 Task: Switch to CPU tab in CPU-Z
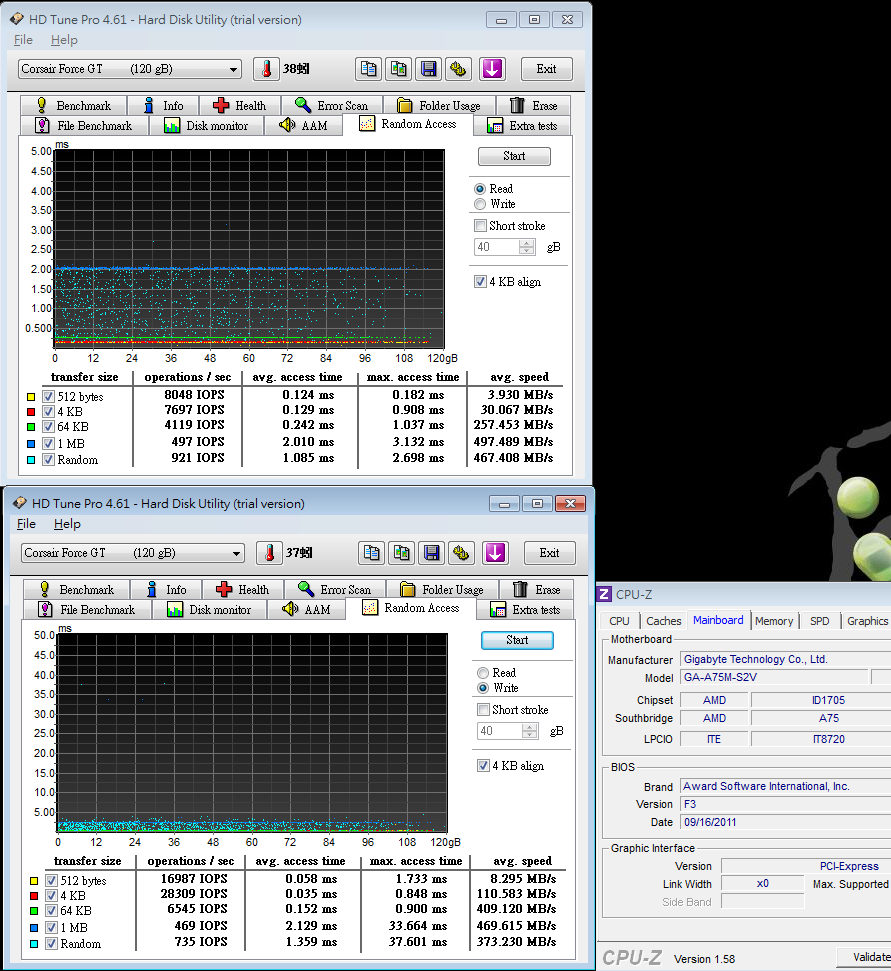[619, 621]
